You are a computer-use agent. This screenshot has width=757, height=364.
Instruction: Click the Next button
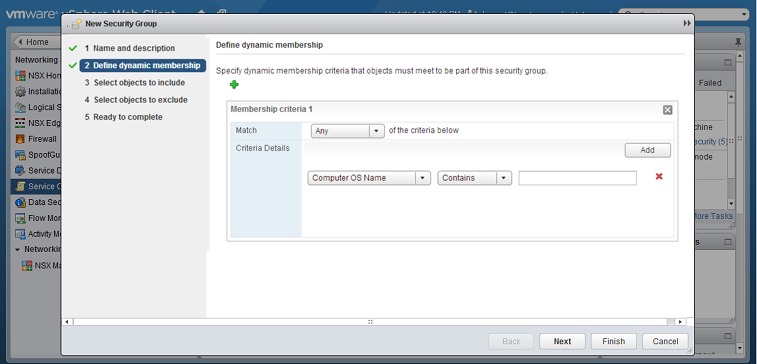(562, 341)
